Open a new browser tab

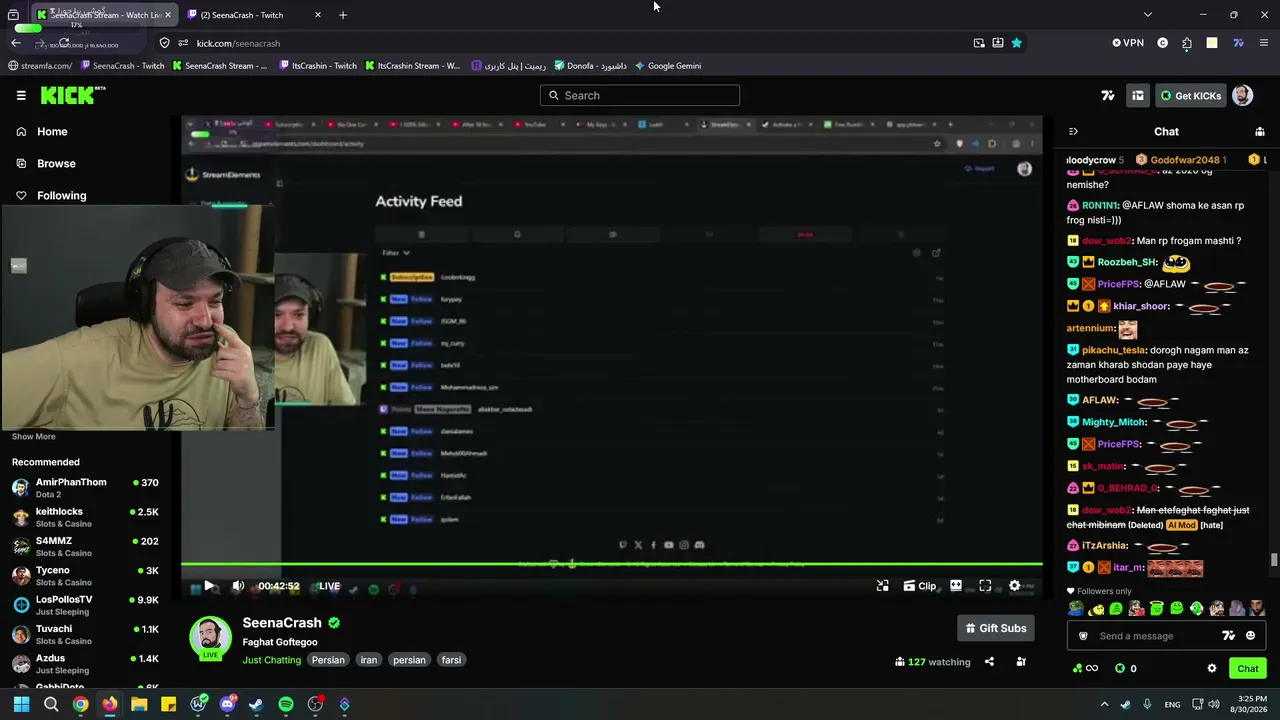[343, 15]
